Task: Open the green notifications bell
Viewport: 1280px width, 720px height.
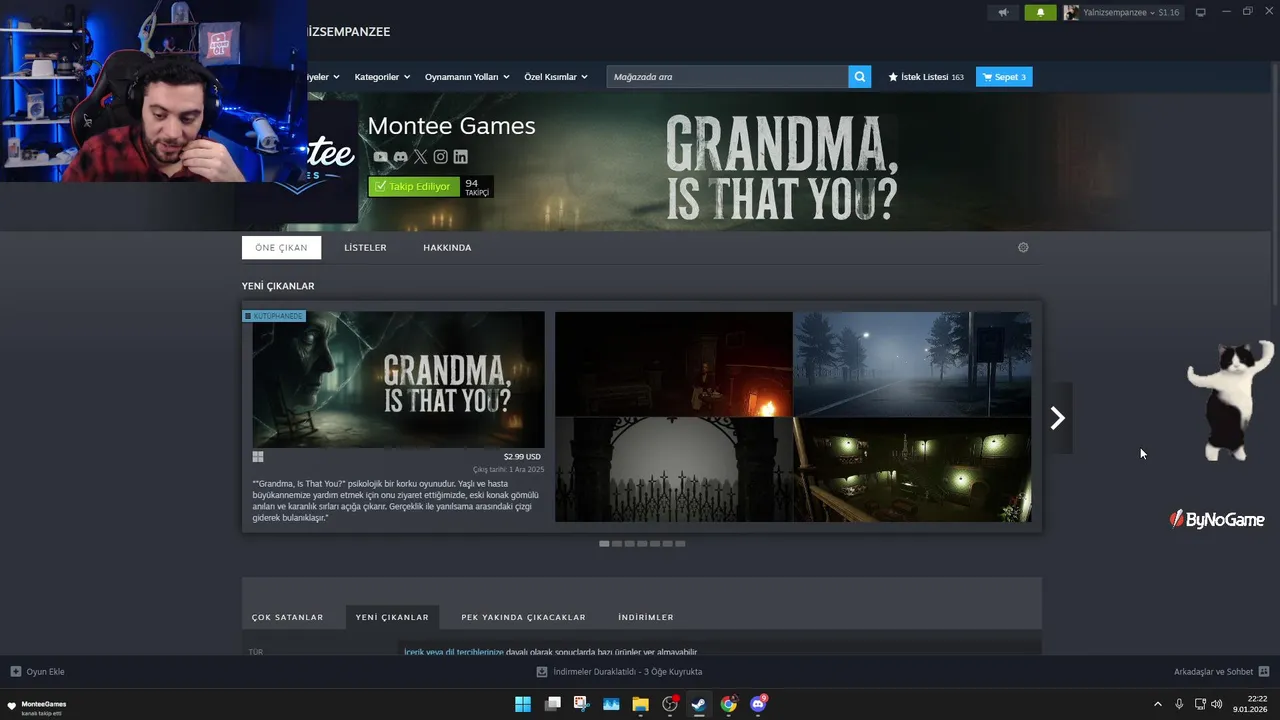Action: 1040,13
